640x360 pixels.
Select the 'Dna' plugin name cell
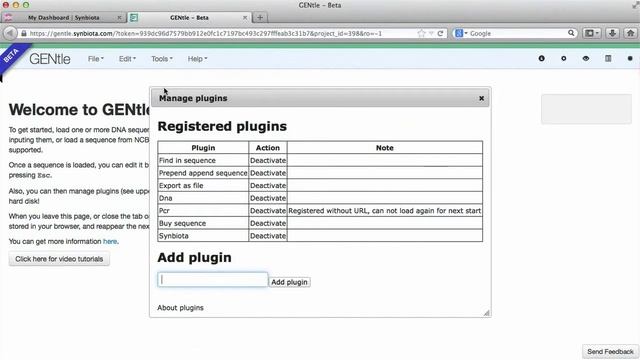(203, 198)
